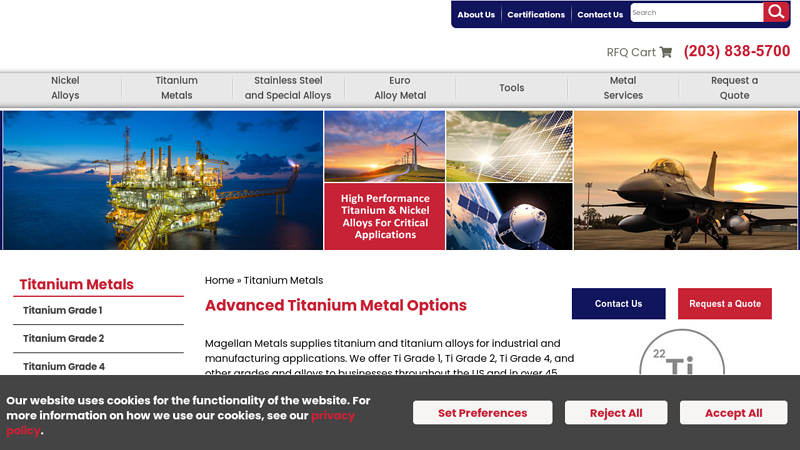The height and width of the screenshot is (450, 800).
Task: Open the privacy policy link
Action: coord(333,415)
